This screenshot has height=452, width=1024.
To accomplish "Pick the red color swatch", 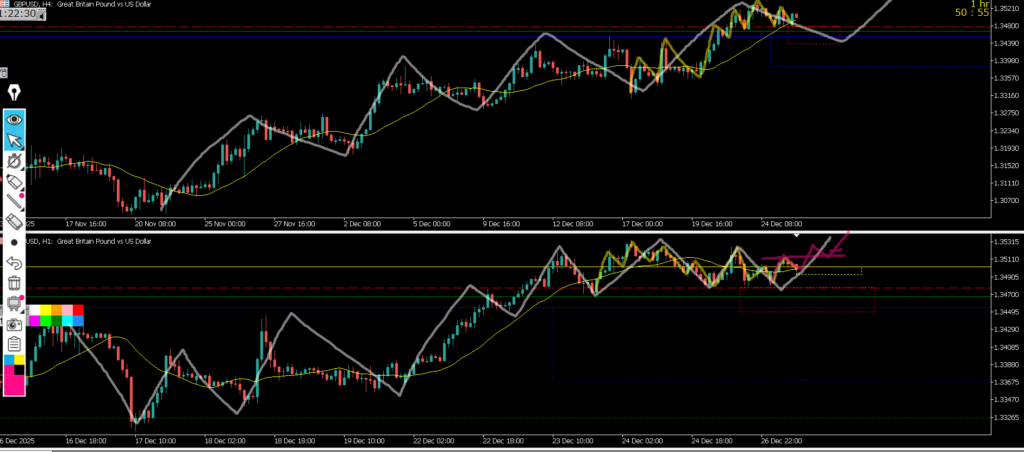I will (78, 310).
